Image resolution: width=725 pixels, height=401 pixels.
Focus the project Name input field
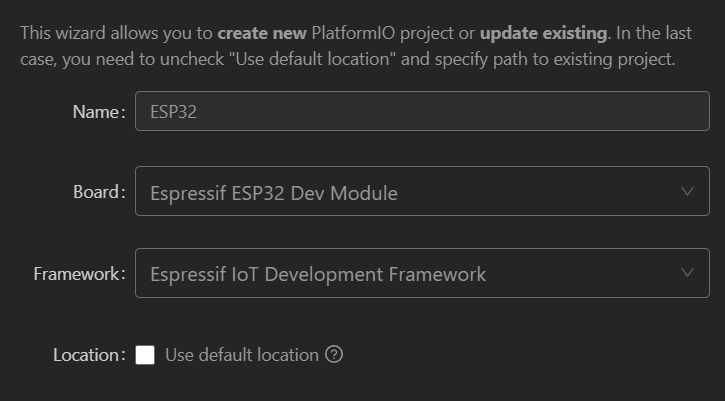tap(422, 111)
